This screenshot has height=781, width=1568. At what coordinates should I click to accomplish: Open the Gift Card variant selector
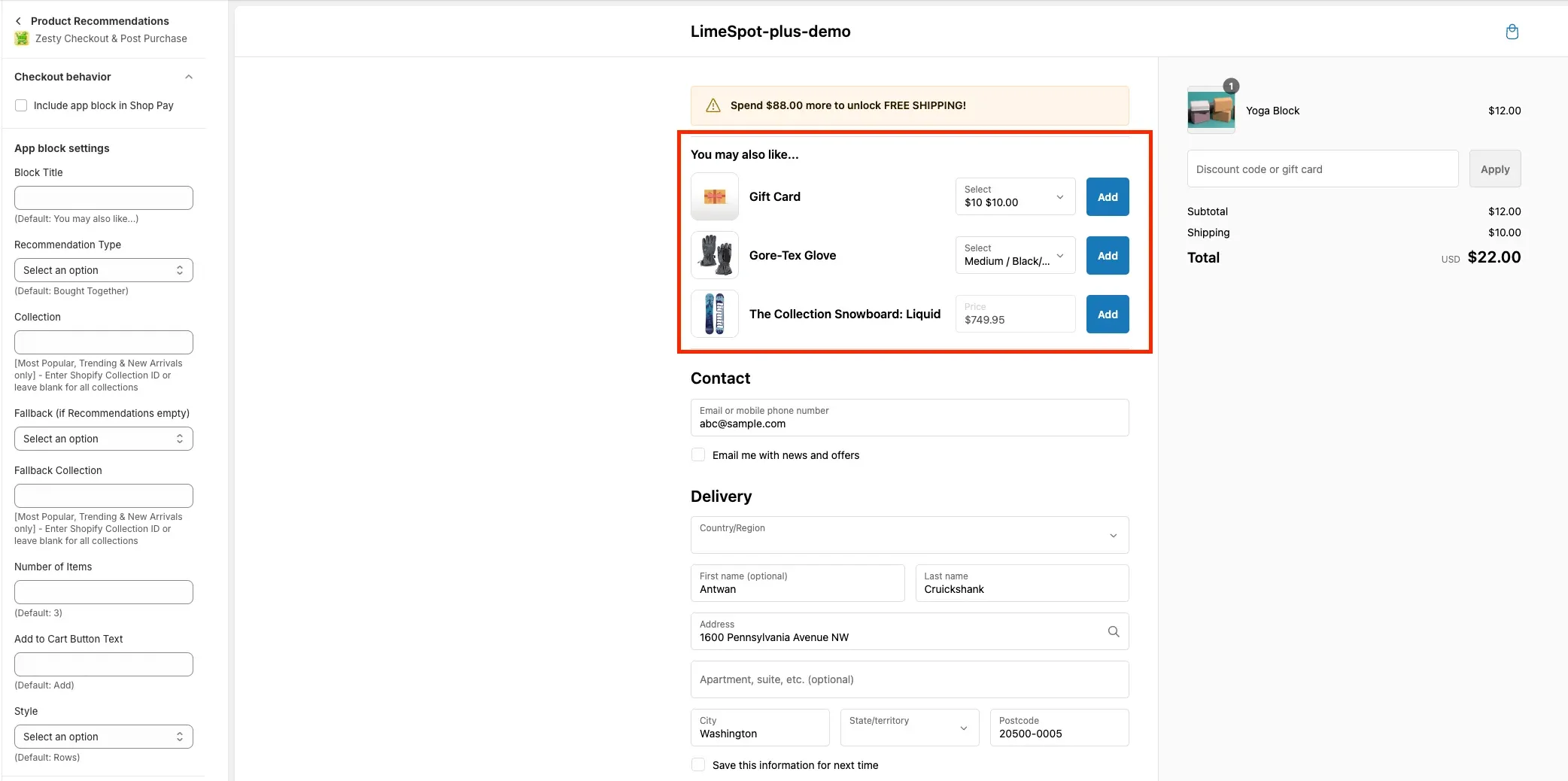(x=1014, y=196)
